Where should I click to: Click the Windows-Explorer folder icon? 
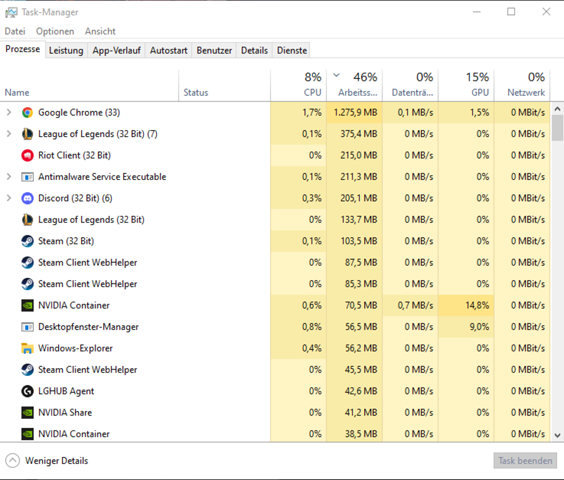27,348
